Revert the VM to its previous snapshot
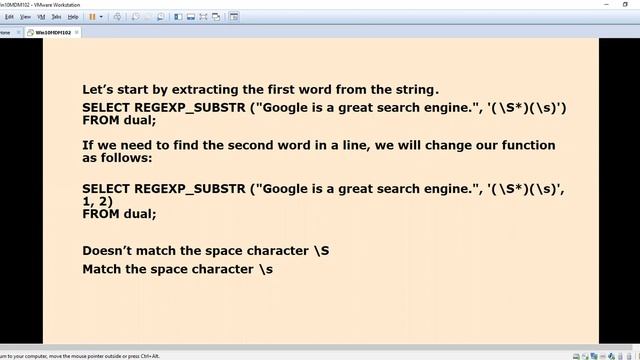This screenshot has height=360, width=640. (x=148, y=17)
